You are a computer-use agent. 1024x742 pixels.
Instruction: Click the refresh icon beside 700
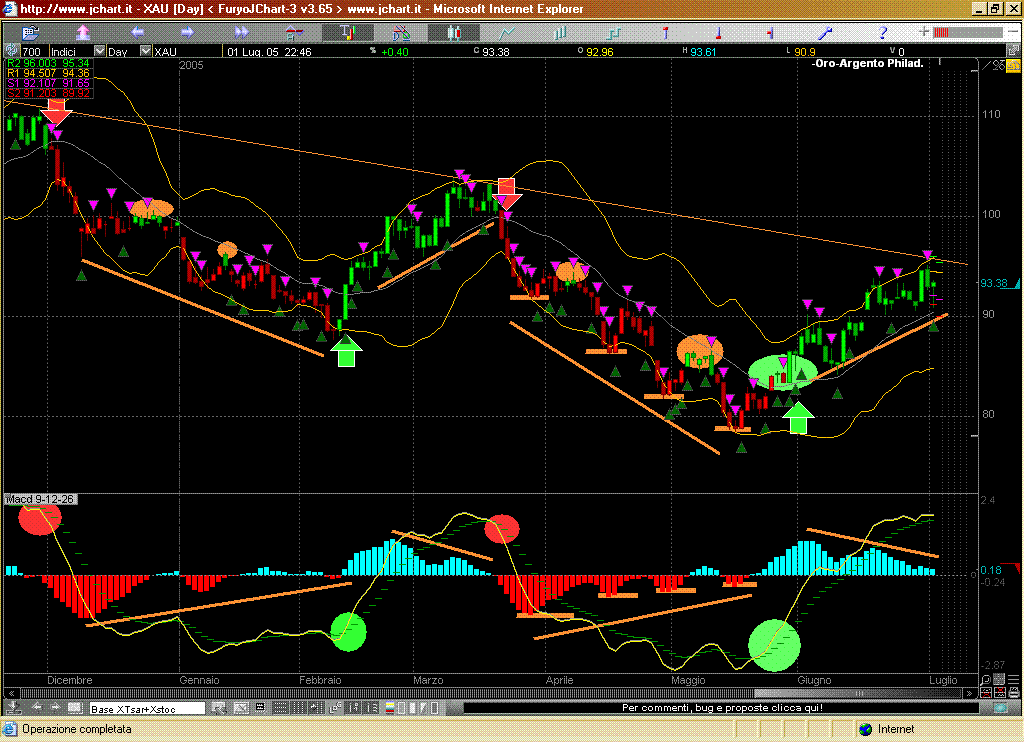click(x=12, y=51)
